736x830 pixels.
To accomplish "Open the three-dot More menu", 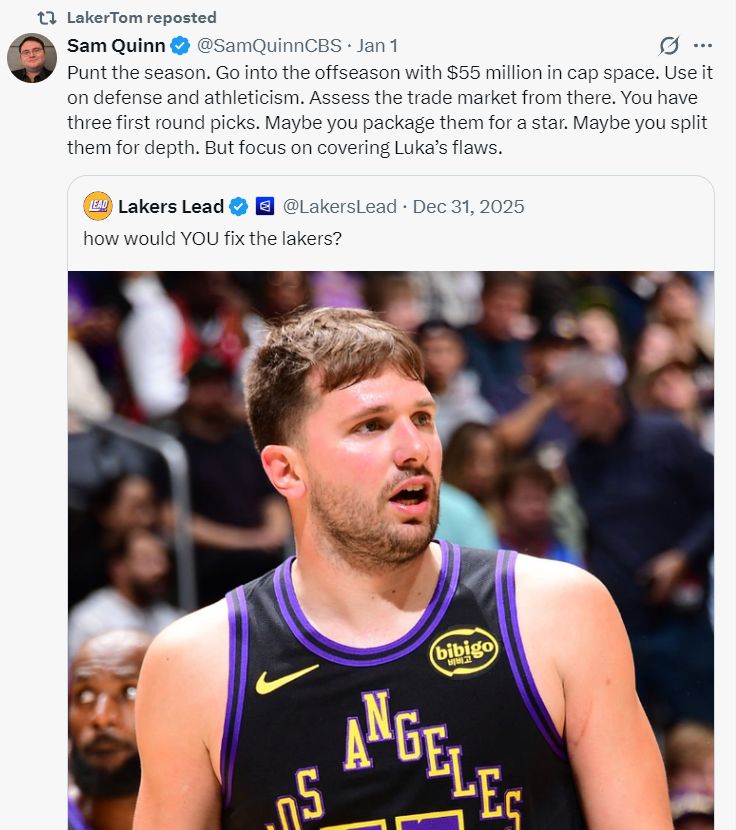I will coord(703,46).
